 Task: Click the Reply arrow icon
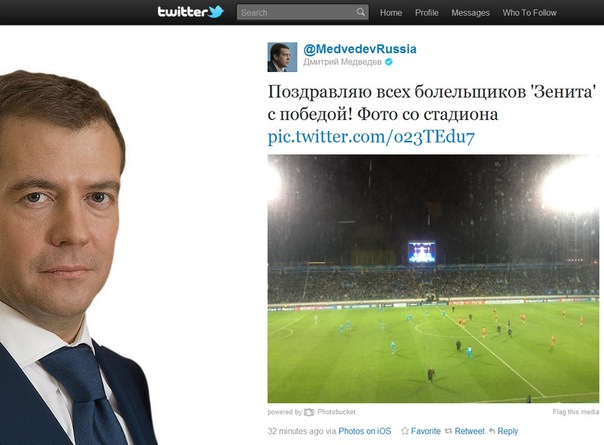[492, 431]
